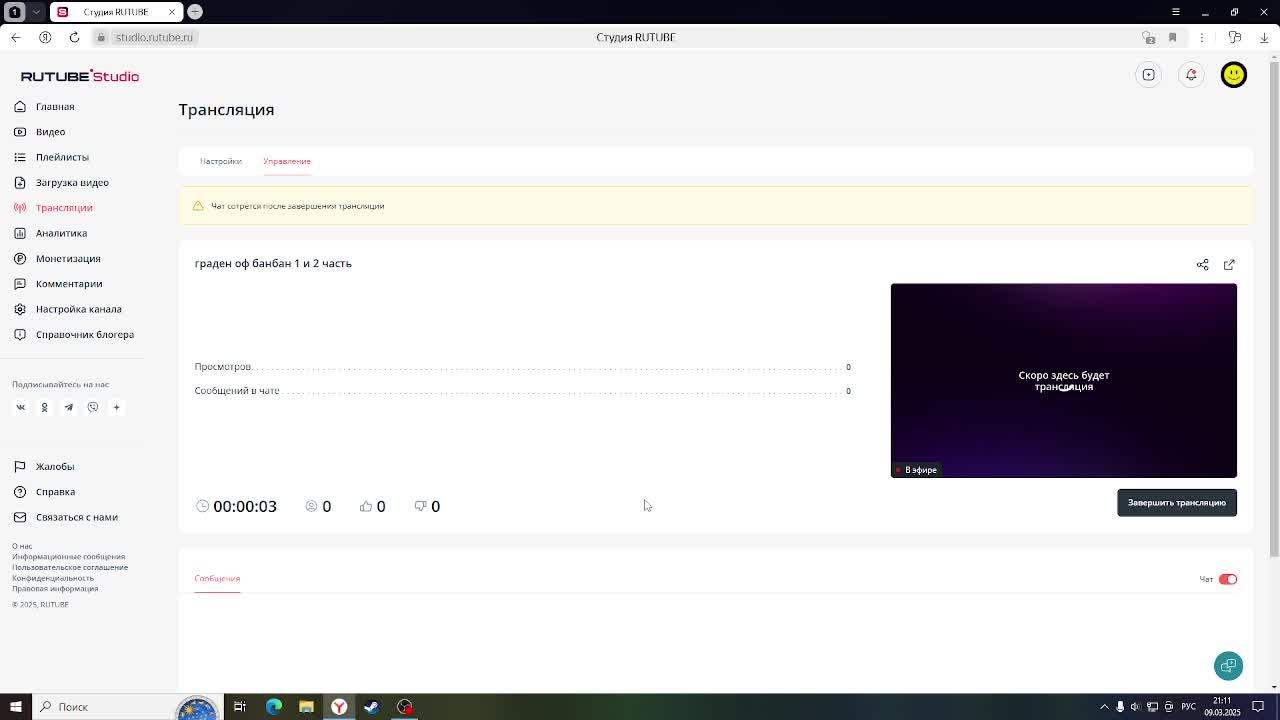Click the stream preview player thumbnail
The height and width of the screenshot is (720, 1280).
(x=1064, y=381)
